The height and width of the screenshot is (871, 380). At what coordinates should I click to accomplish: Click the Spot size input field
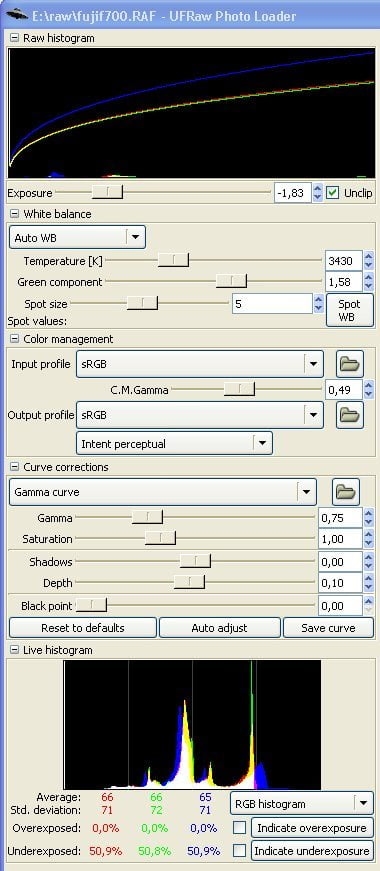pos(272,304)
